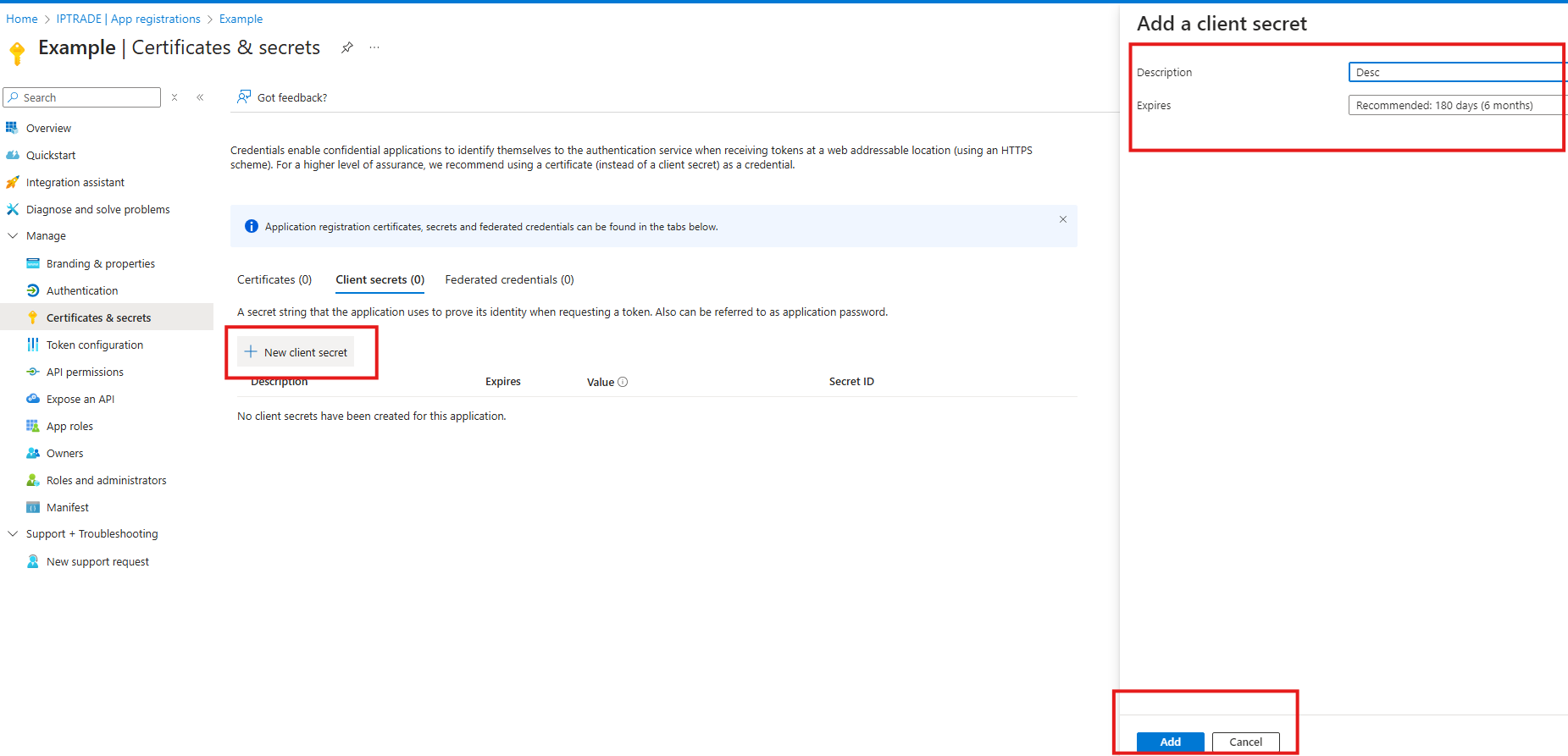Cancel adding a client secret
Viewport: 1568px width, 756px height.
tap(1245, 742)
